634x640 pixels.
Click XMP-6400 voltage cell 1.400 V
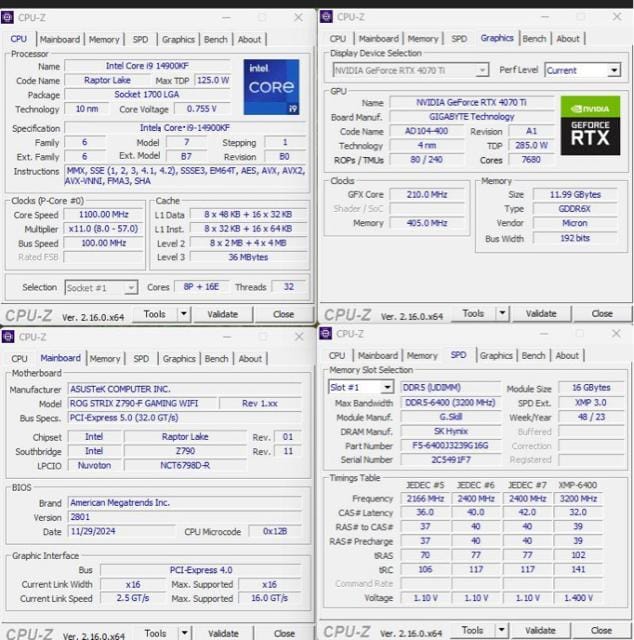pyautogui.click(x=578, y=598)
